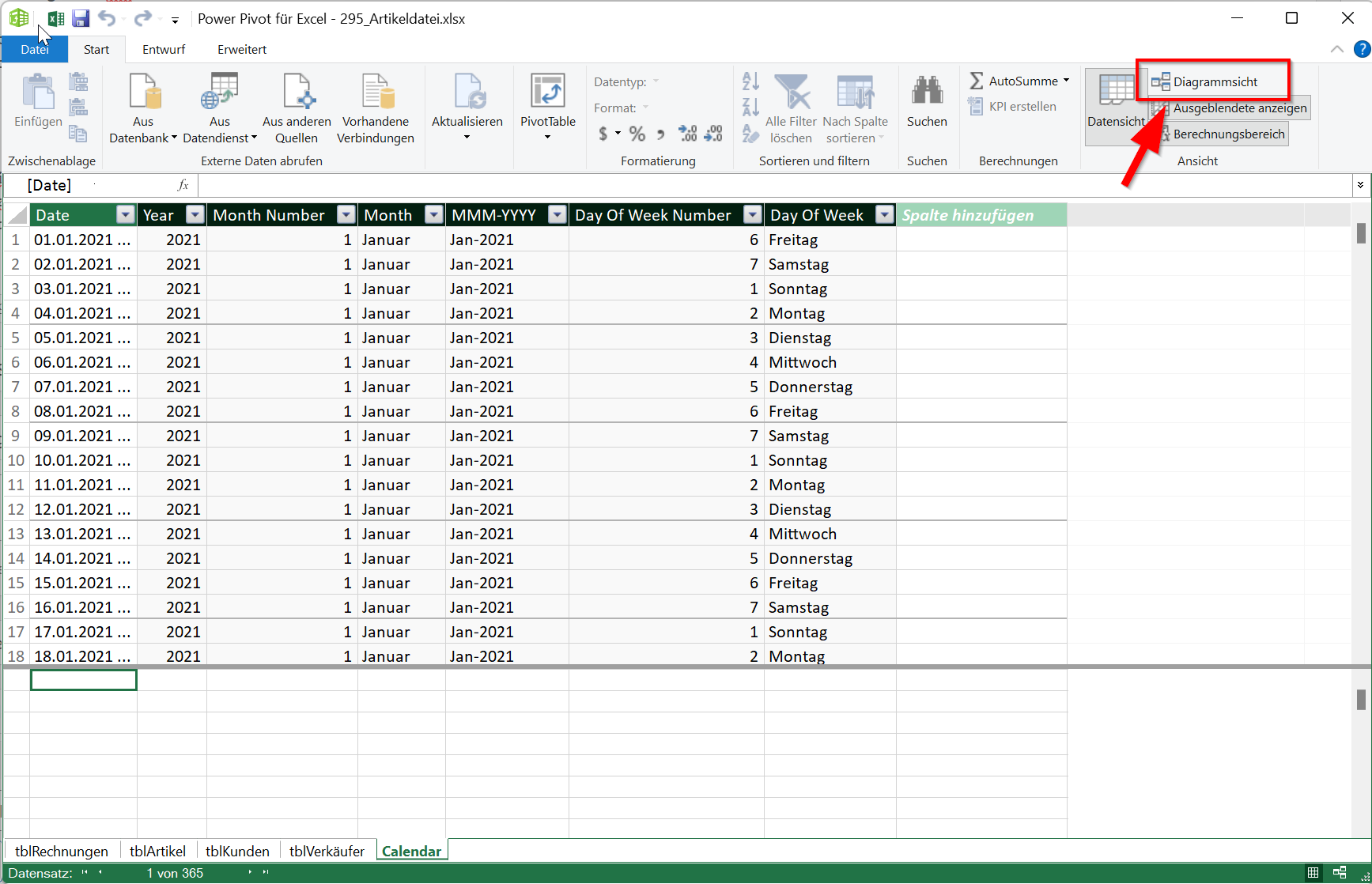Image resolution: width=1372 pixels, height=884 pixels.
Task: Expand the formula bar chevron
Action: pyautogui.click(x=1360, y=185)
